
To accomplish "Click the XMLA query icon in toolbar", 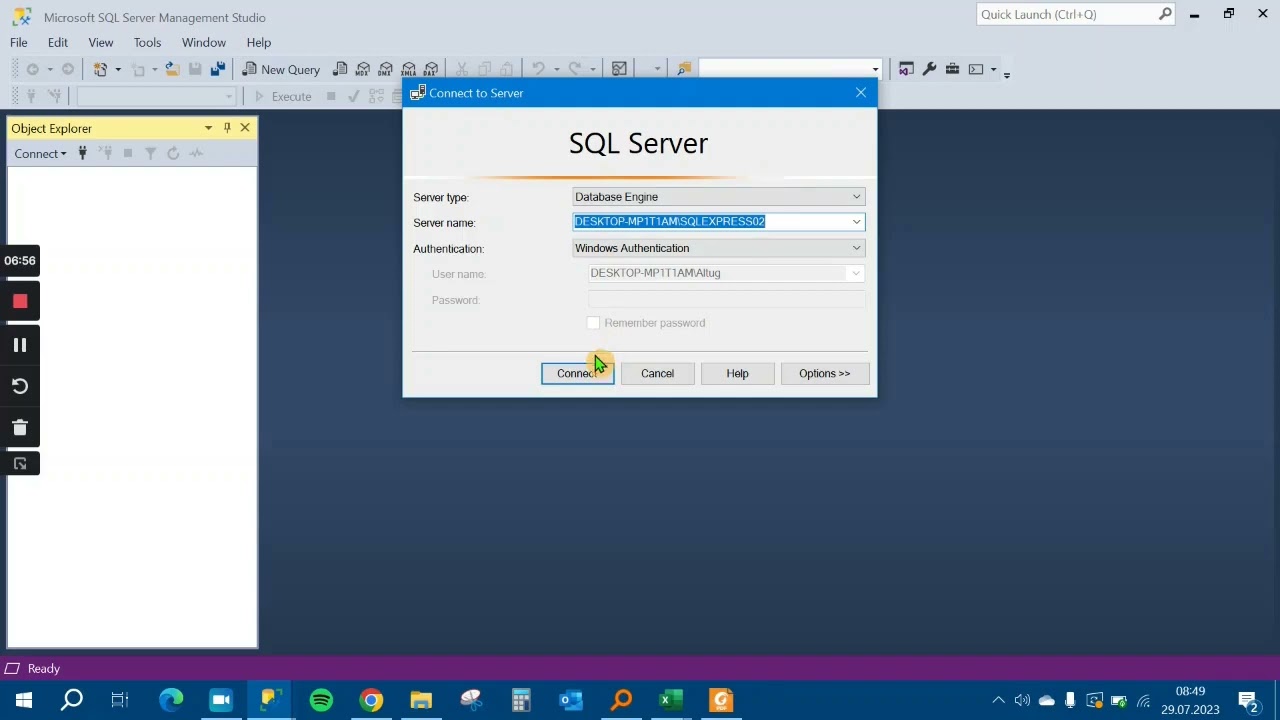I will pyautogui.click(x=408, y=69).
